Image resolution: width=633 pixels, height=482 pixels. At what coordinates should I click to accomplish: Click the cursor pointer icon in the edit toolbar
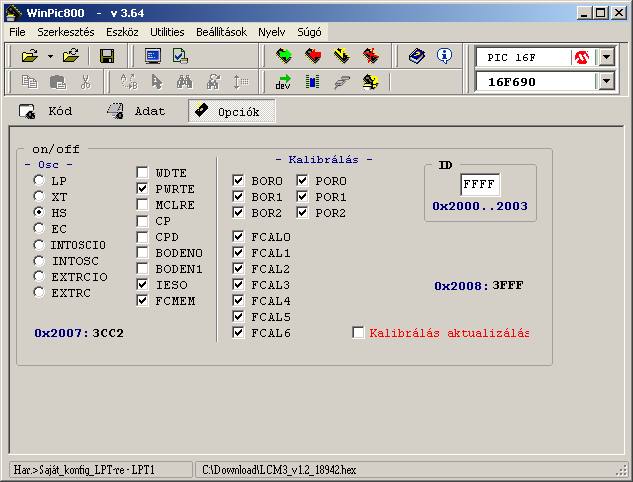157,82
